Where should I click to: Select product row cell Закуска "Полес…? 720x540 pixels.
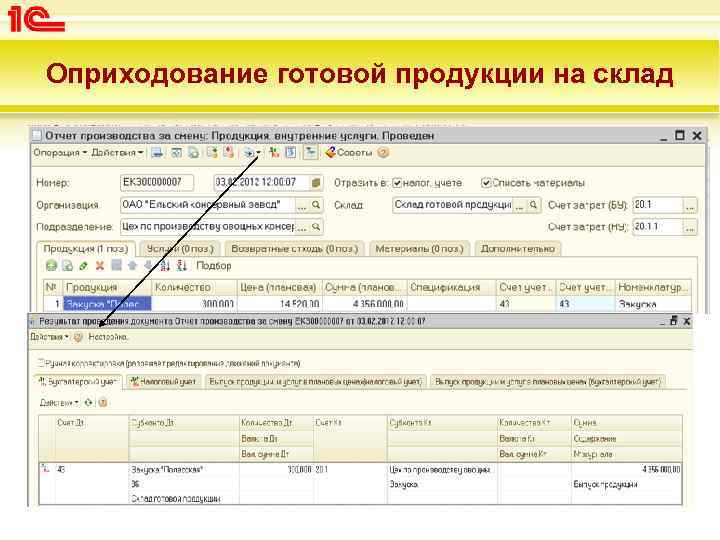click(107, 304)
